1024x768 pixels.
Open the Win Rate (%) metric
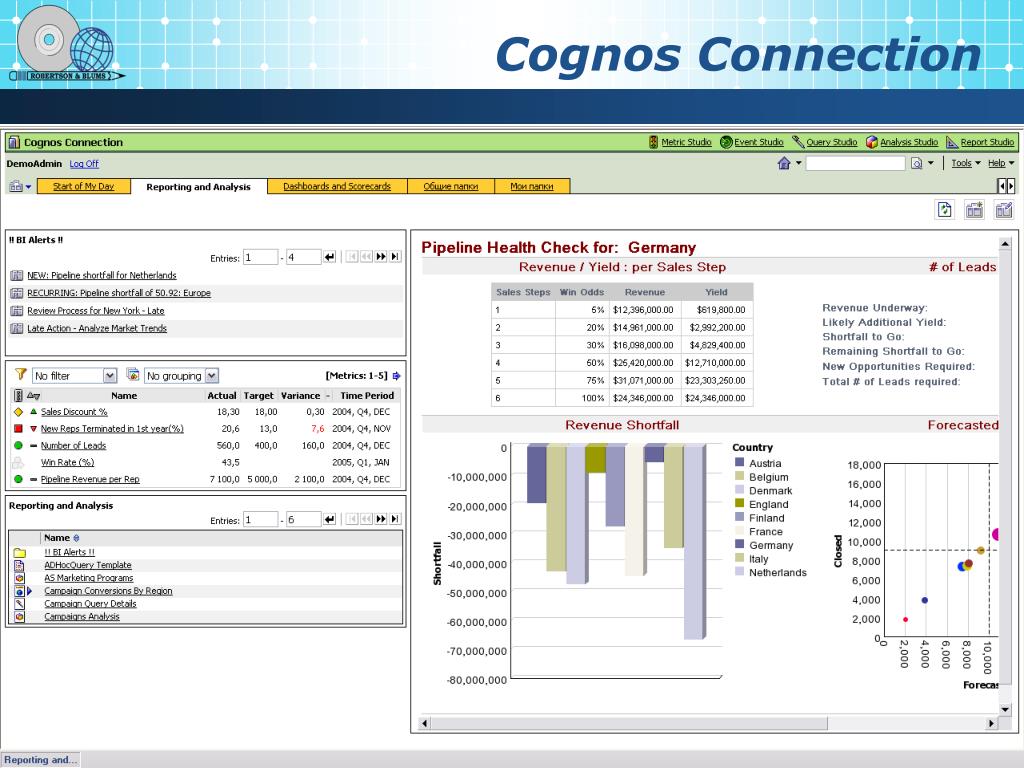(x=67, y=462)
